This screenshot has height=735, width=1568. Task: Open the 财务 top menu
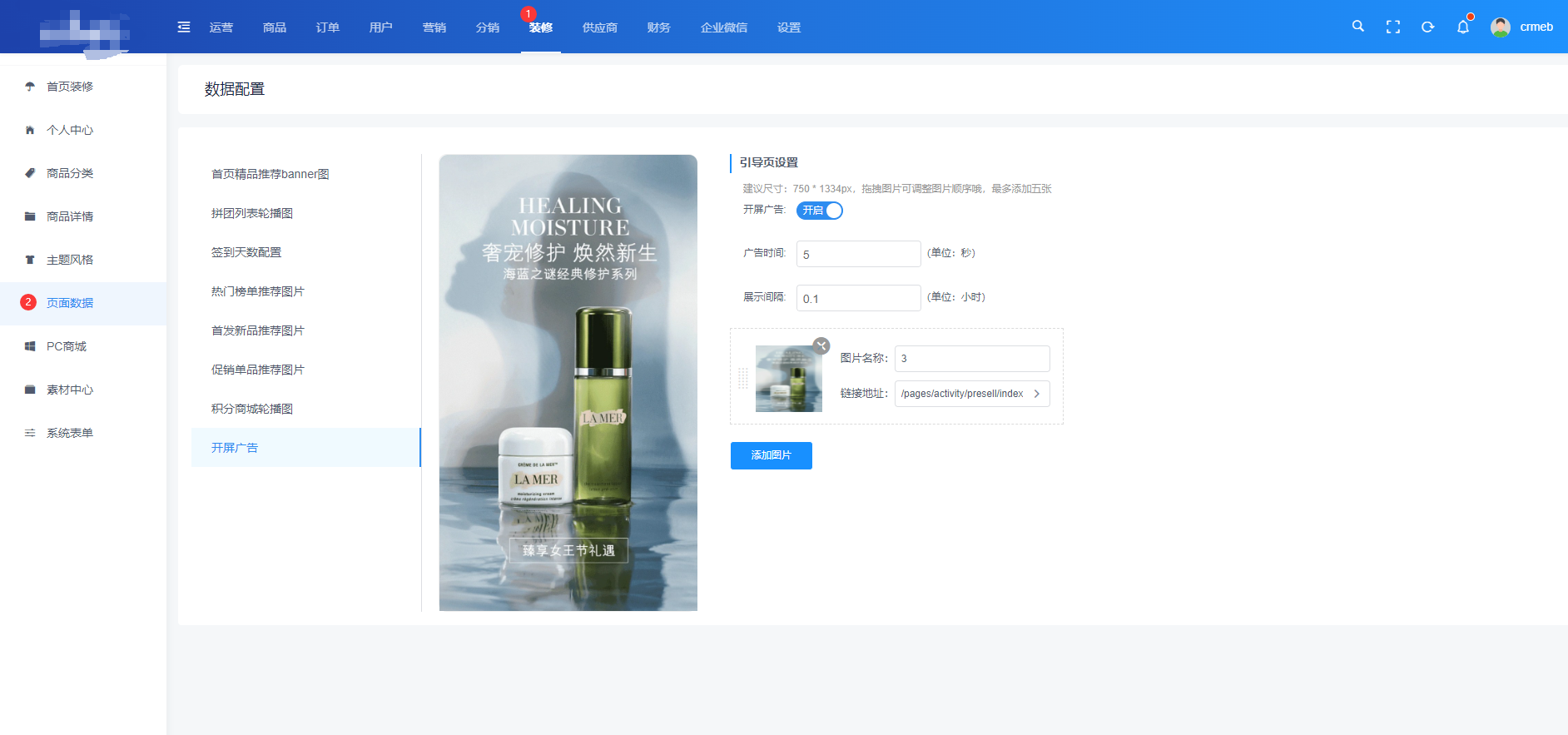click(659, 27)
